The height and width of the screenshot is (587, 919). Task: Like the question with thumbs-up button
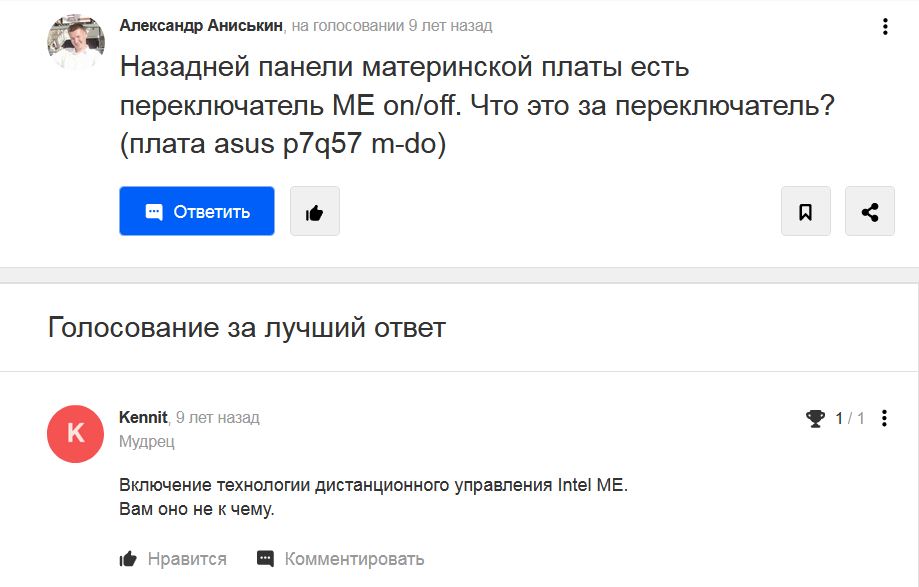[x=315, y=211]
